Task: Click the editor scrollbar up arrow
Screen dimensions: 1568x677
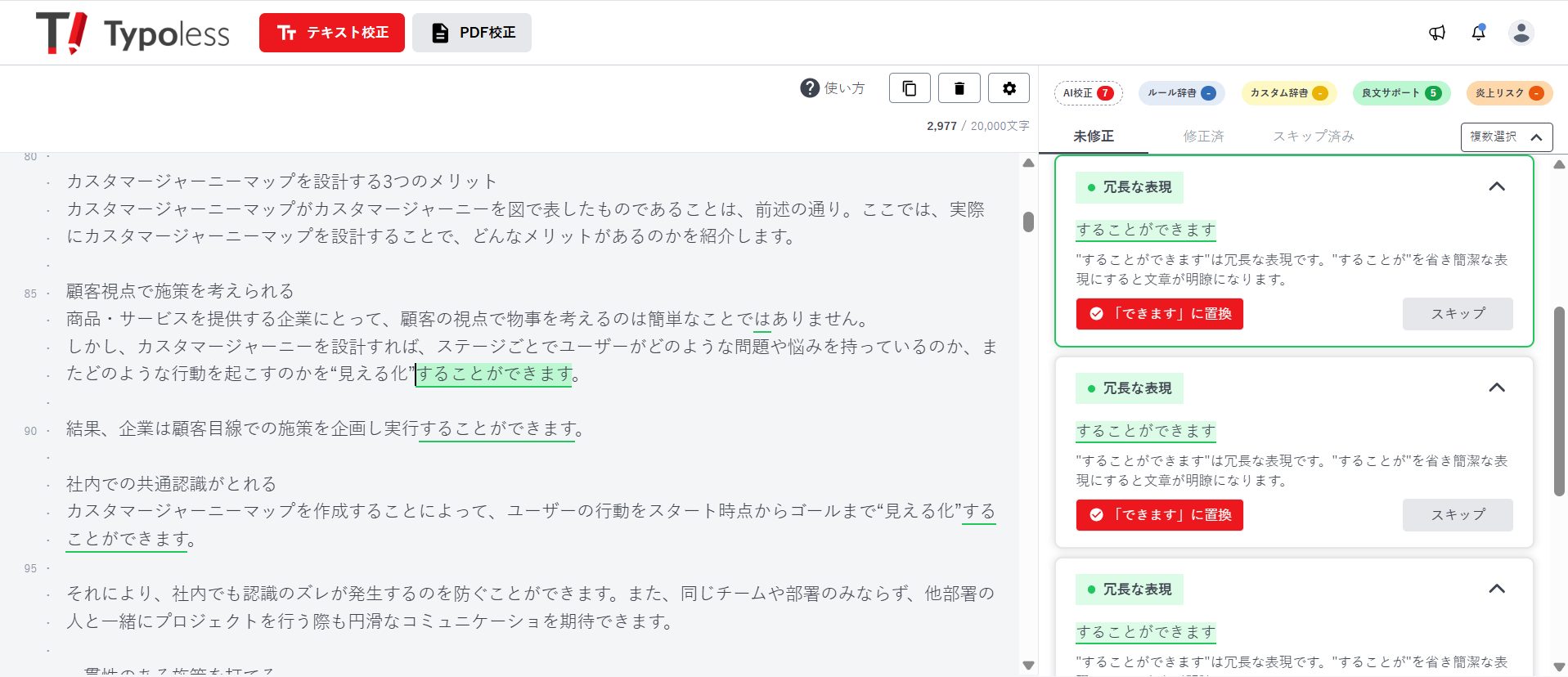Action: [1028, 164]
